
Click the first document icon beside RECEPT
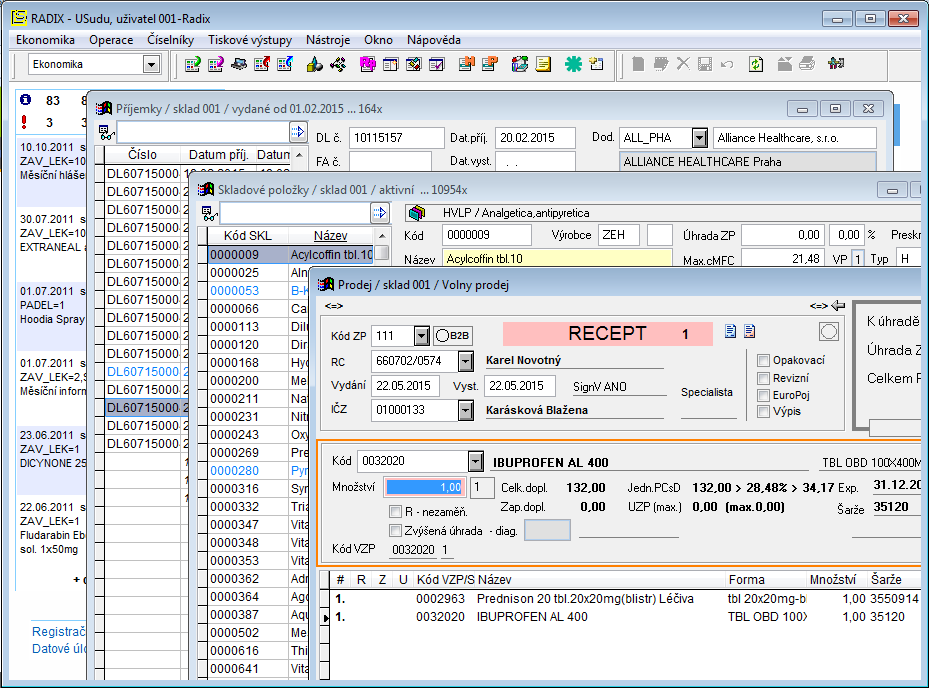tap(731, 332)
